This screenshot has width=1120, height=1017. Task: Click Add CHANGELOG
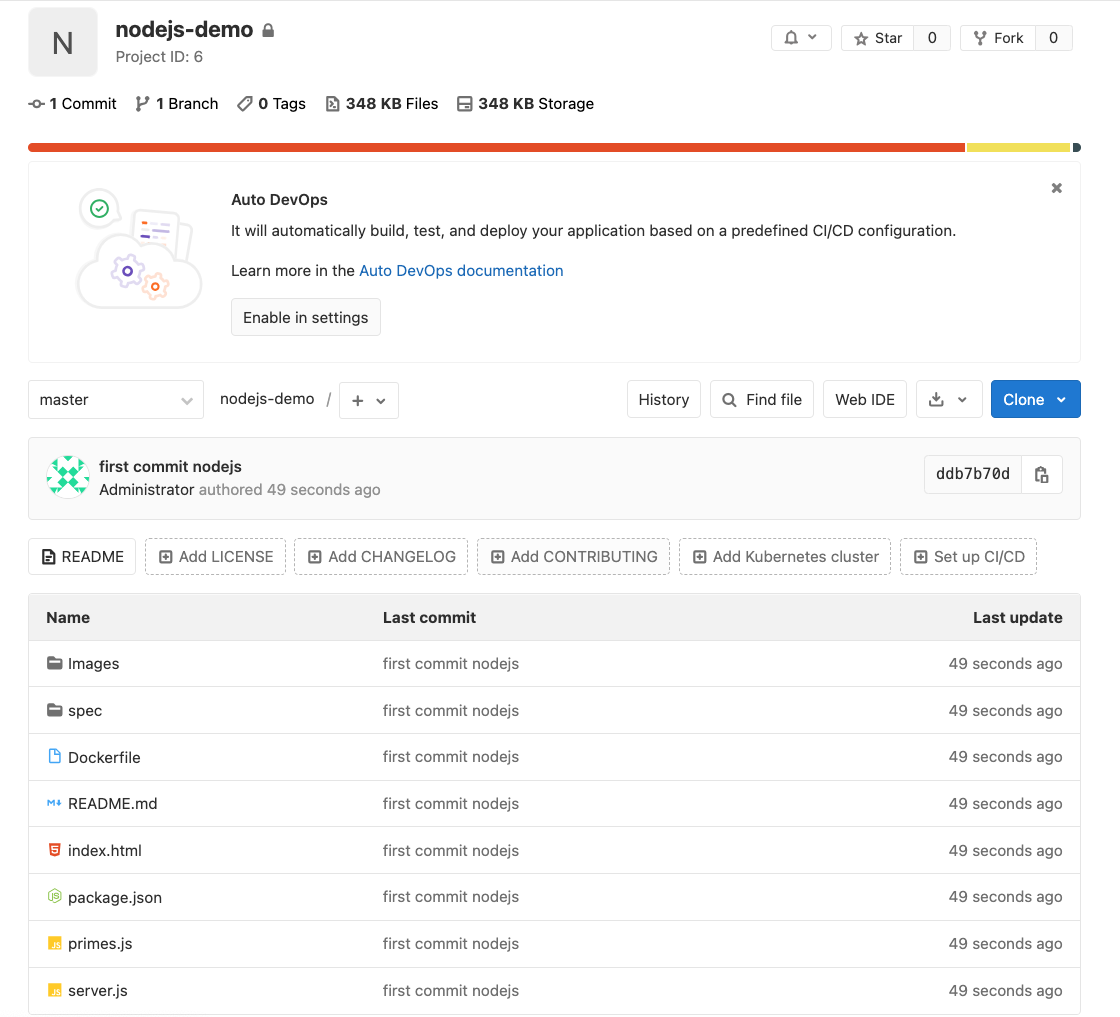pos(381,556)
